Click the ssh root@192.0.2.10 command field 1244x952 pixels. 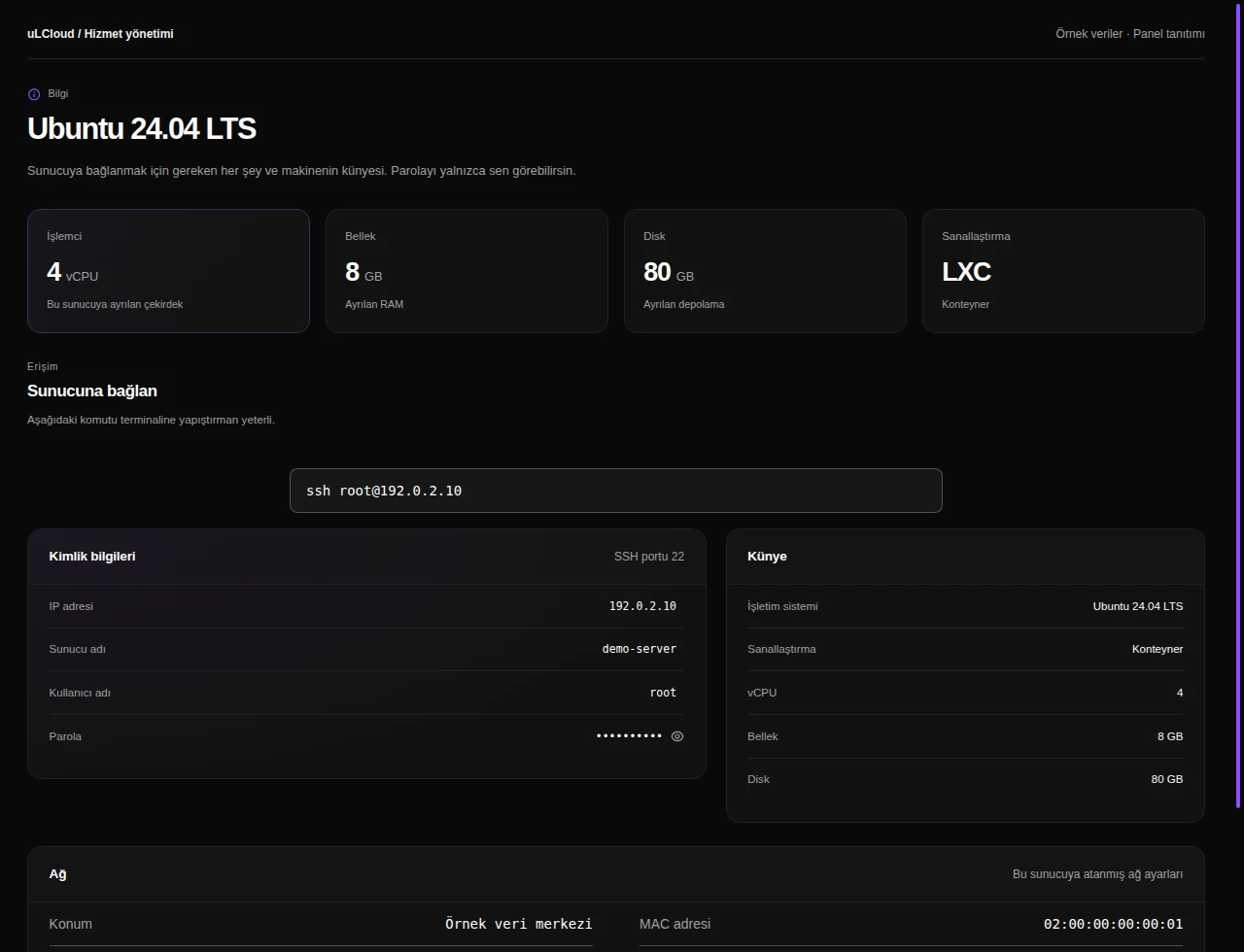pyautogui.click(x=616, y=491)
